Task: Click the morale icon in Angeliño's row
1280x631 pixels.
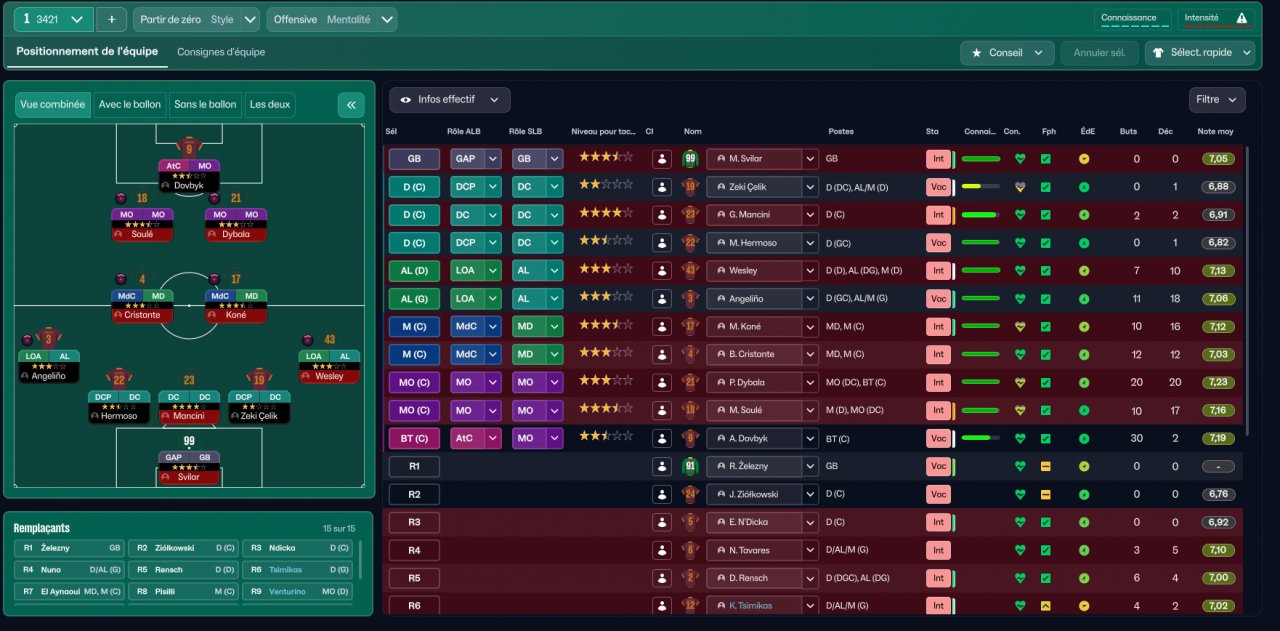Action: (1084, 299)
